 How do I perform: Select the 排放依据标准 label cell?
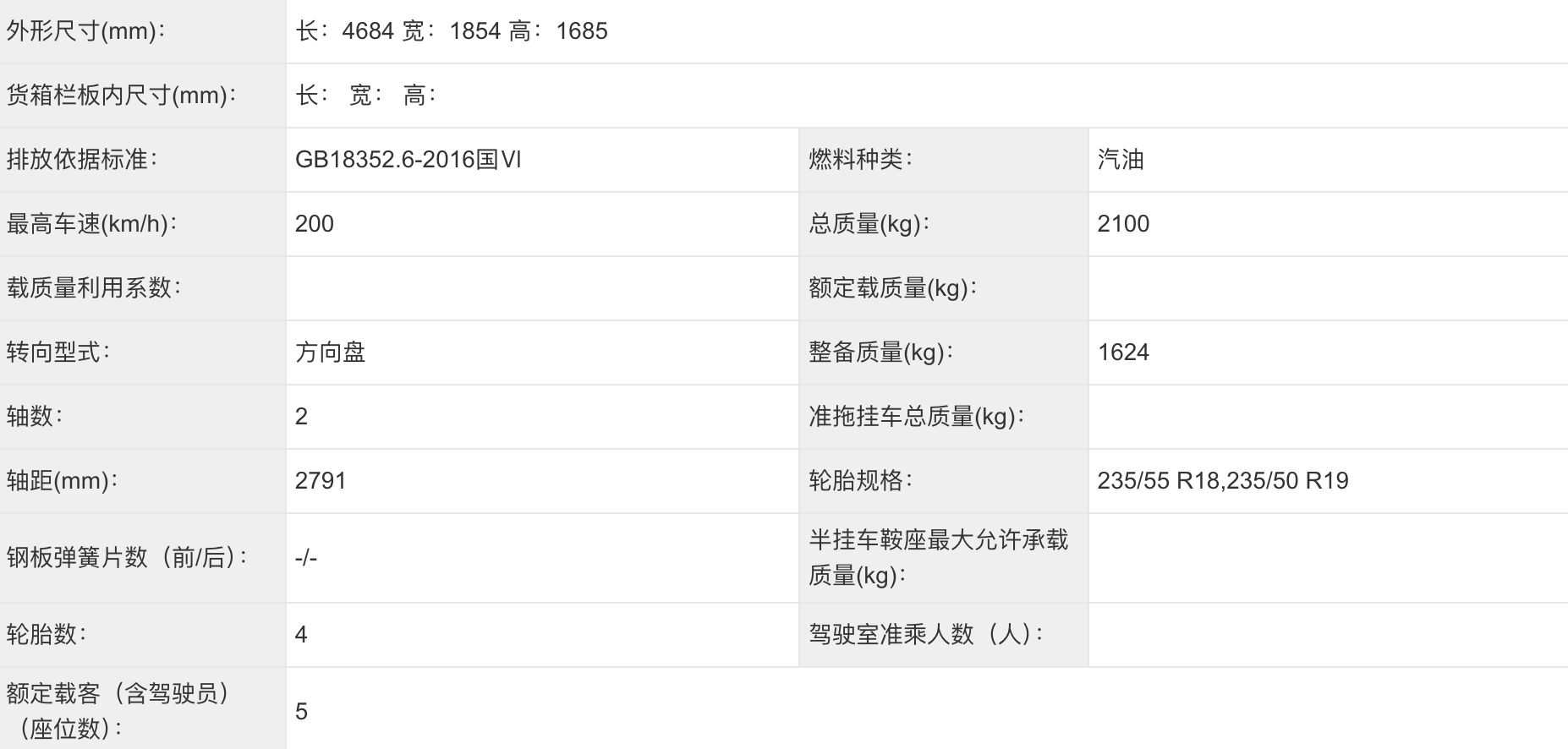143,160
